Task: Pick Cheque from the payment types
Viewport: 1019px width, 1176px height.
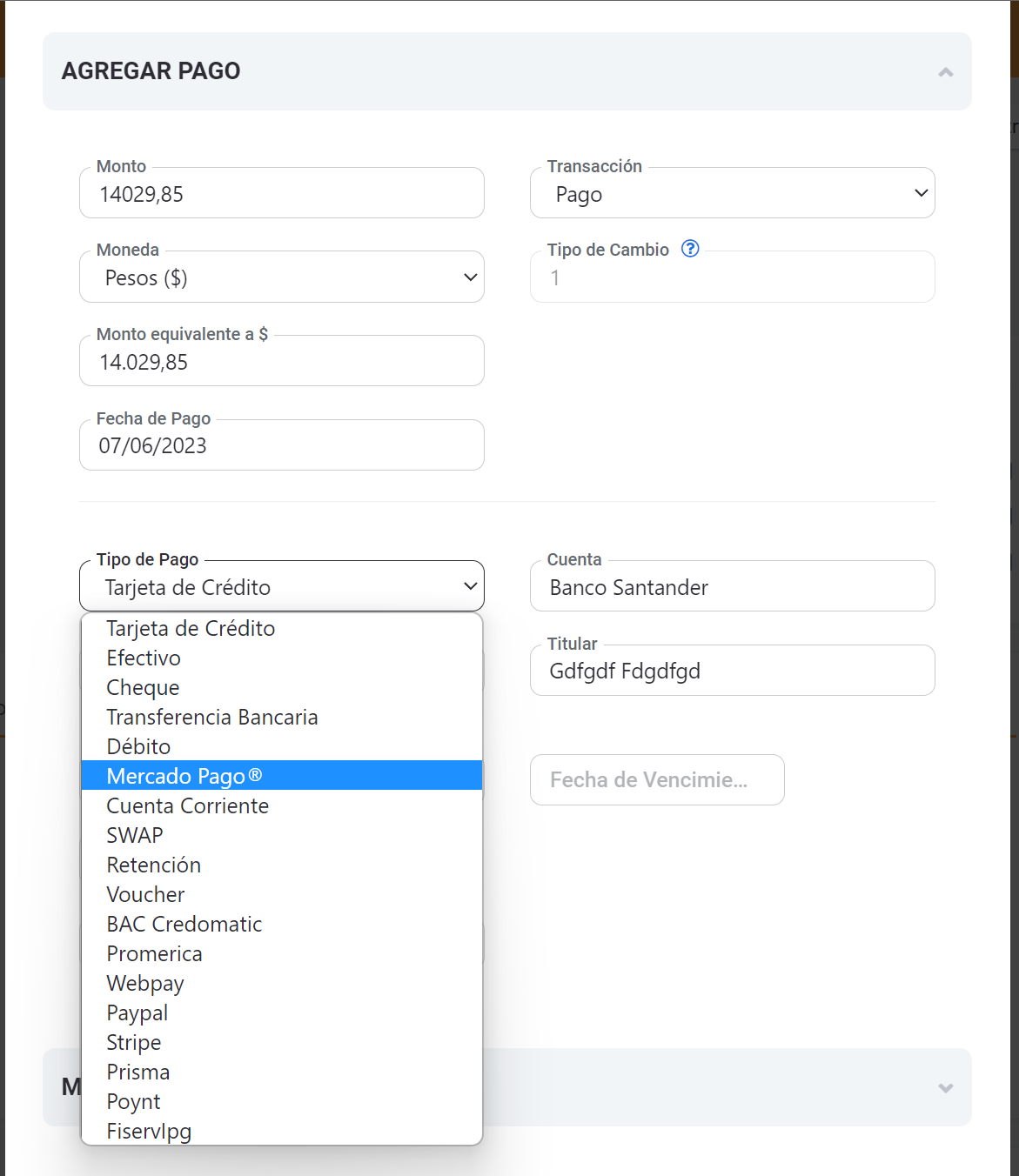Action: point(143,688)
